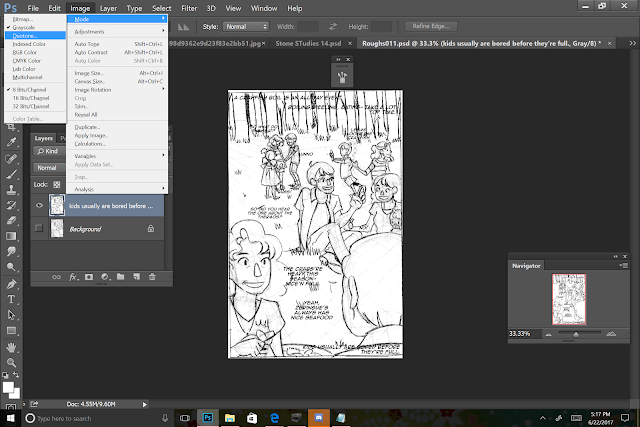Click the link layers icon

(x=56, y=277)
